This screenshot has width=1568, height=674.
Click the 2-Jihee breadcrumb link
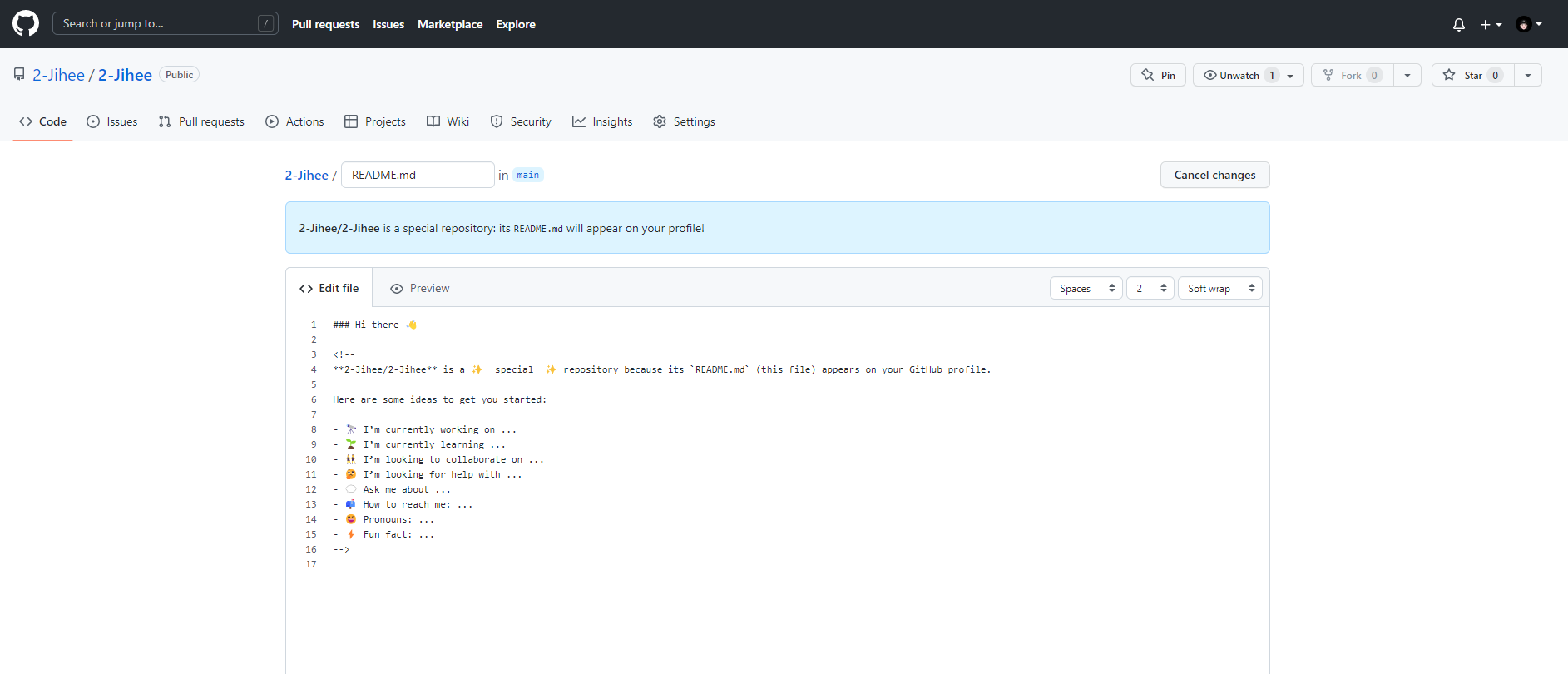pyautogui.click(x=307, y=175)
